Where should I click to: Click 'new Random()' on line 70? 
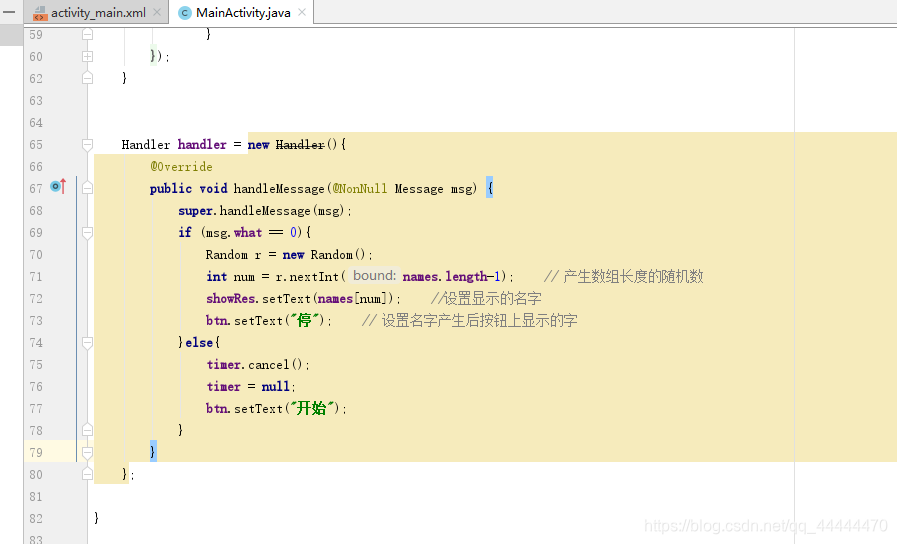(x=324, y=255)
